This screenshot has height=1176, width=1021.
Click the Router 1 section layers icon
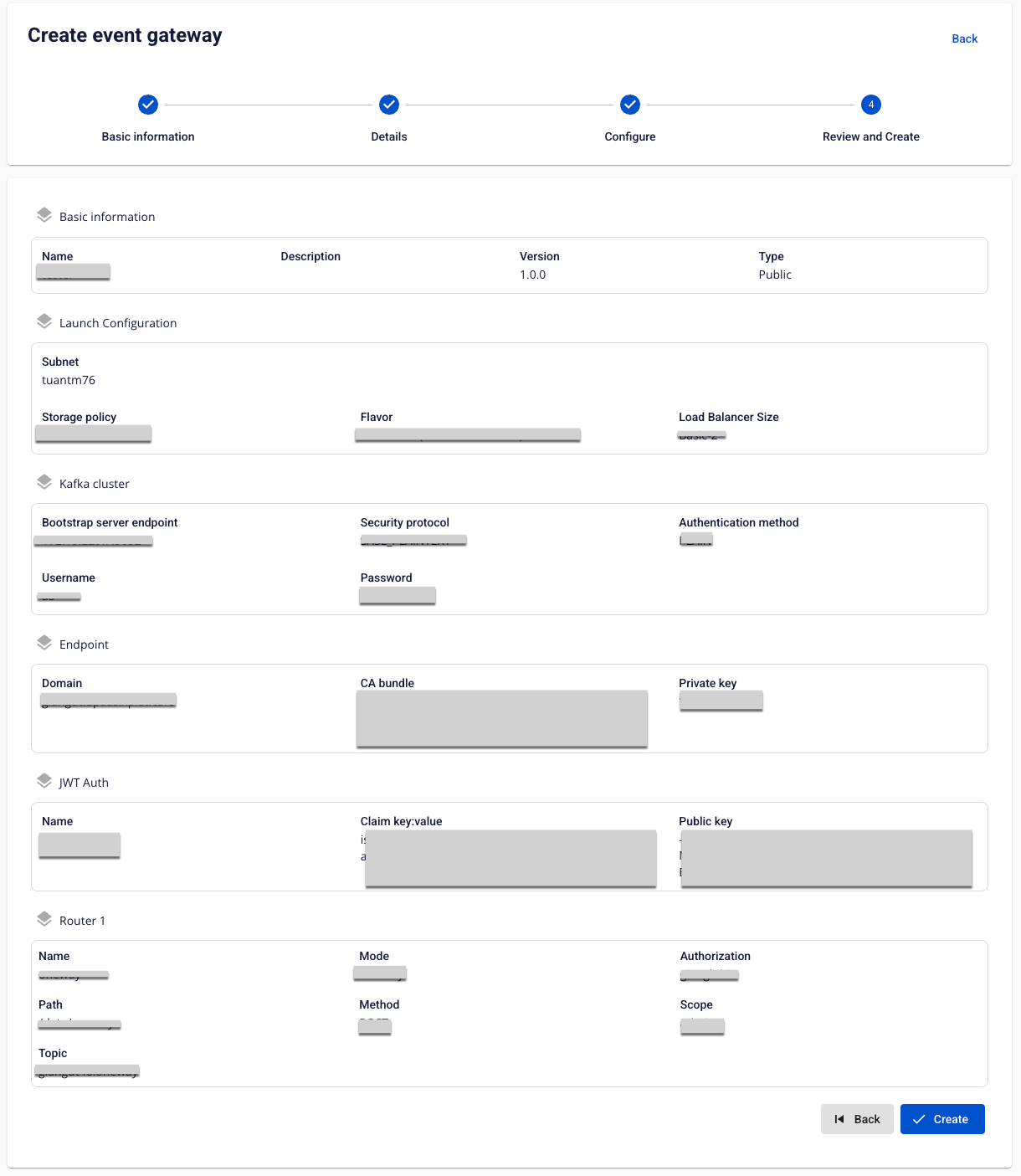[x=44, y=920]
